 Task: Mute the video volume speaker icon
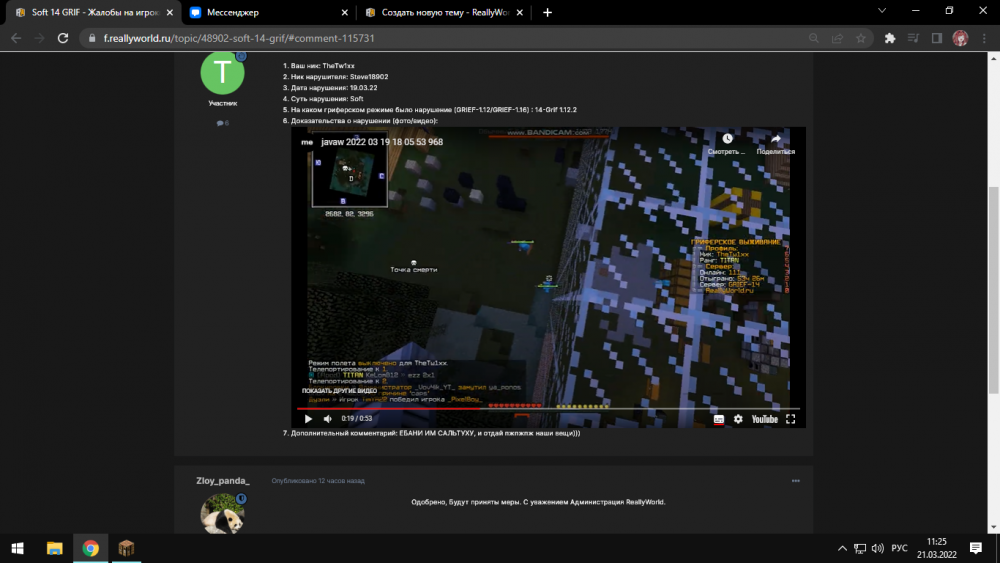click(x=327, y=419)
